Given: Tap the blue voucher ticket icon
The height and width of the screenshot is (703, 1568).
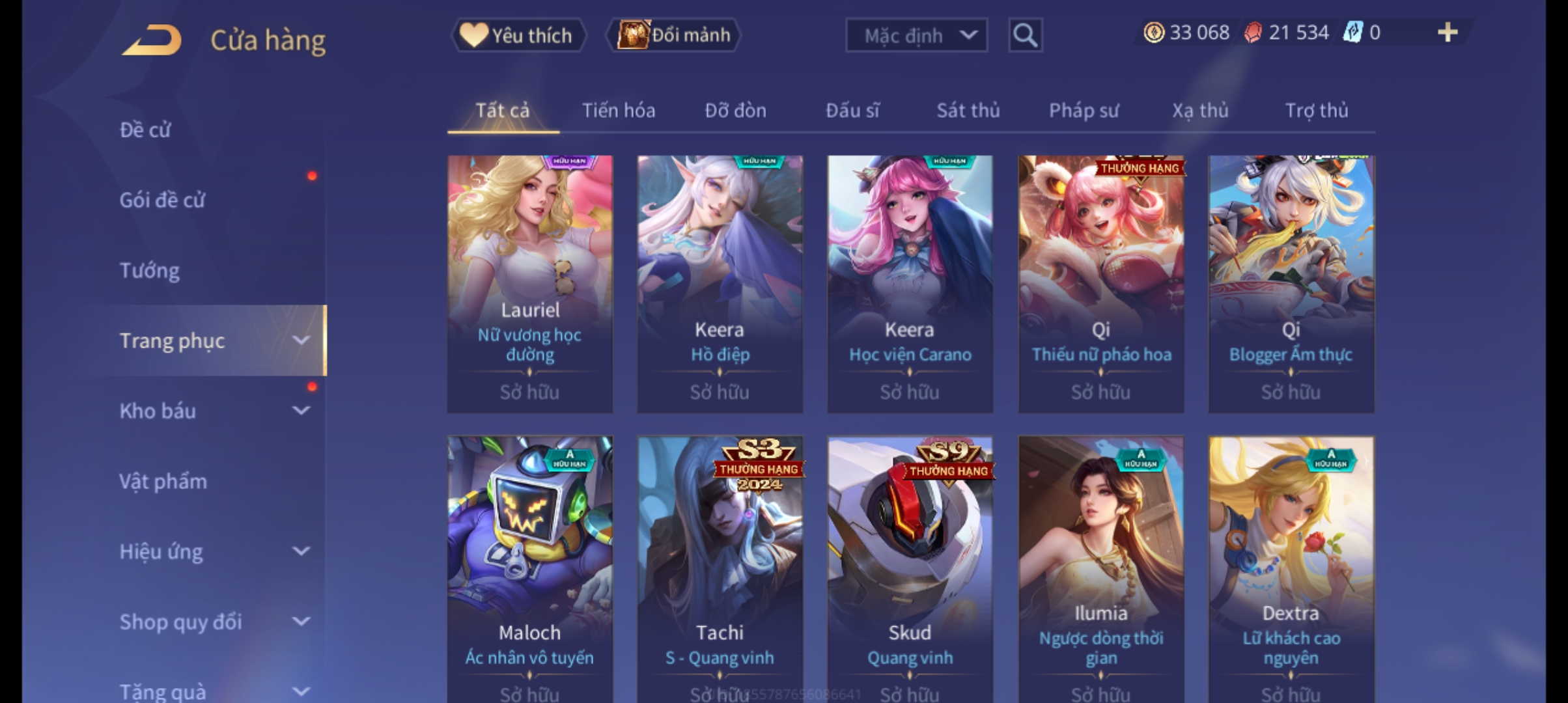Looking at the screenshot, I should (1353, 33).
